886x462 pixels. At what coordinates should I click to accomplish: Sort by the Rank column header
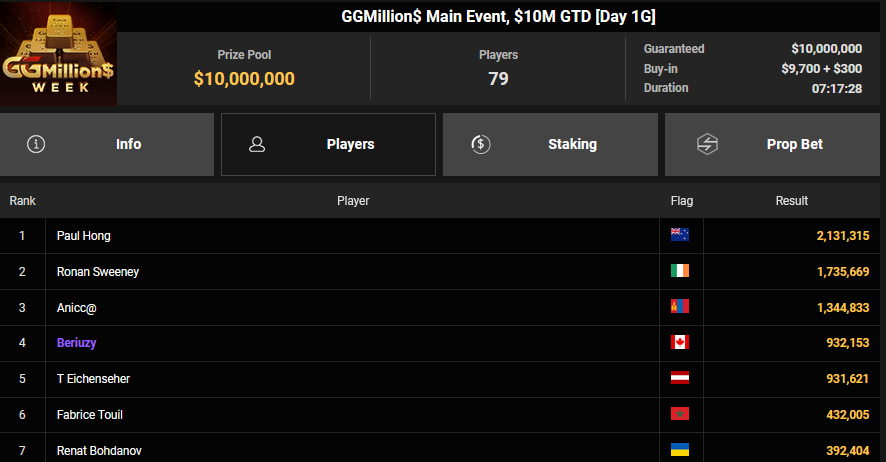click(23, 201)
